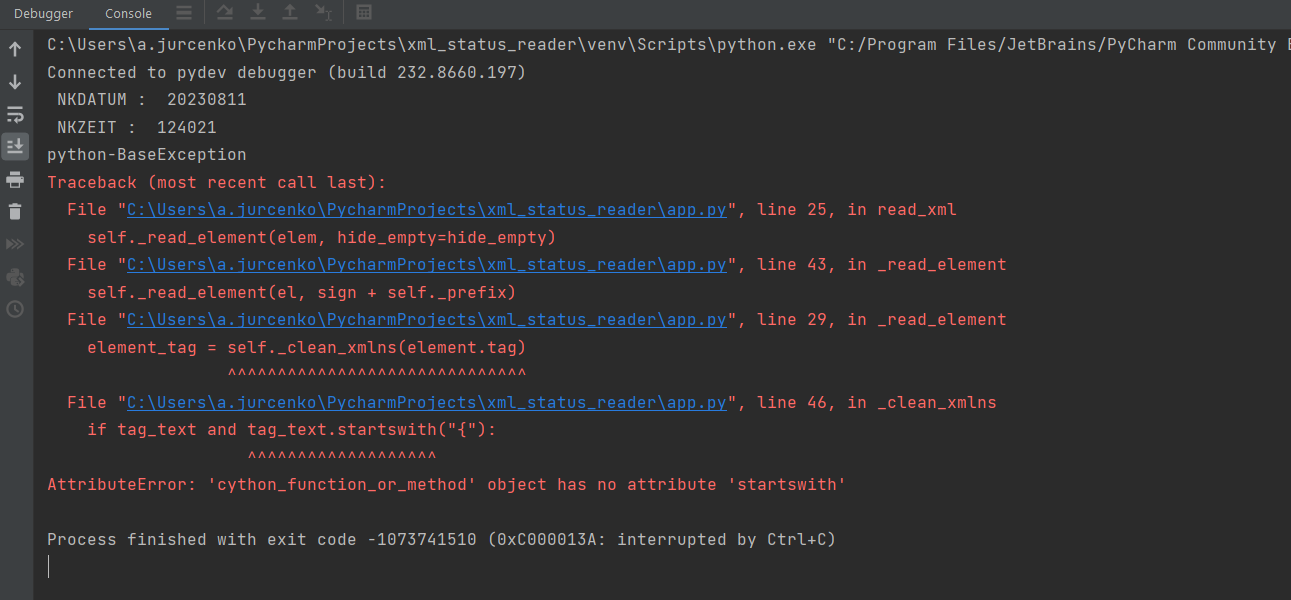Click the AttributeError message line
The height and width of the screenshot is (600, 1291).
(446, 485)
